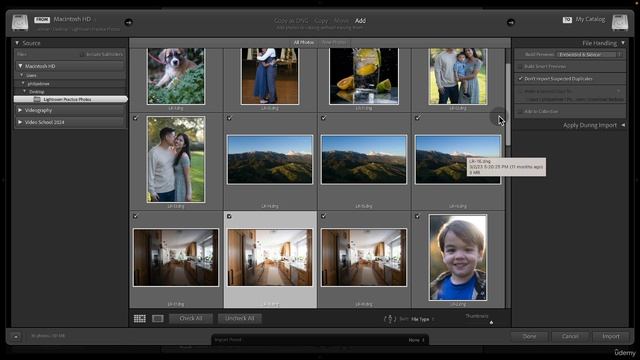Select Copy as DNG import mode
Viewport: 640px width, 360px height.
click(x=291, y=20)
